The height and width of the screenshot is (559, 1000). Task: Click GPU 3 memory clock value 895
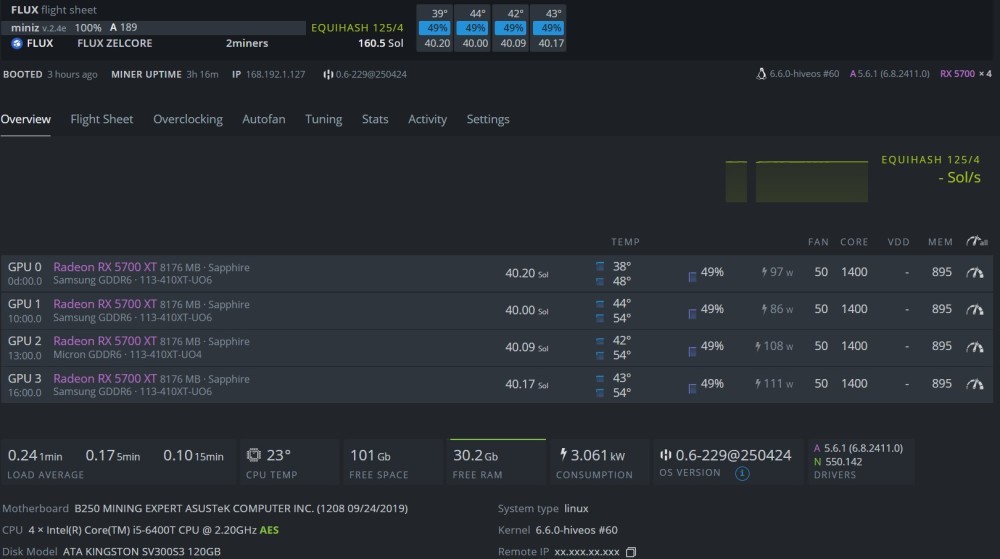tap(941, 384)
